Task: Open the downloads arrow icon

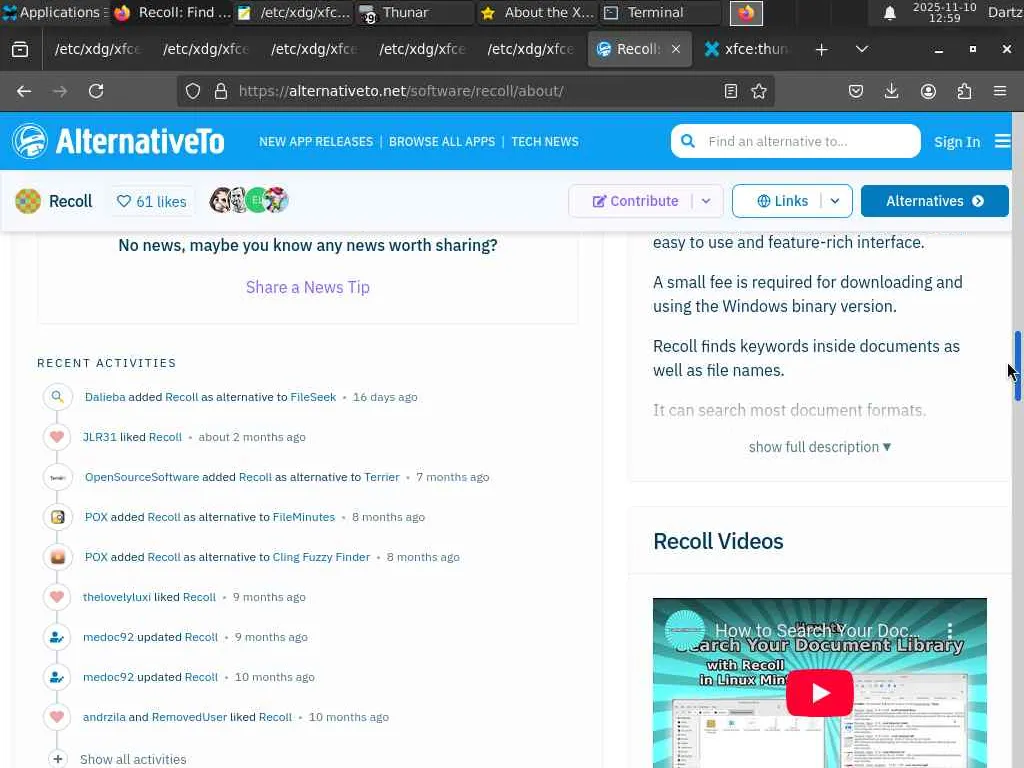Action: click(891, 91)
